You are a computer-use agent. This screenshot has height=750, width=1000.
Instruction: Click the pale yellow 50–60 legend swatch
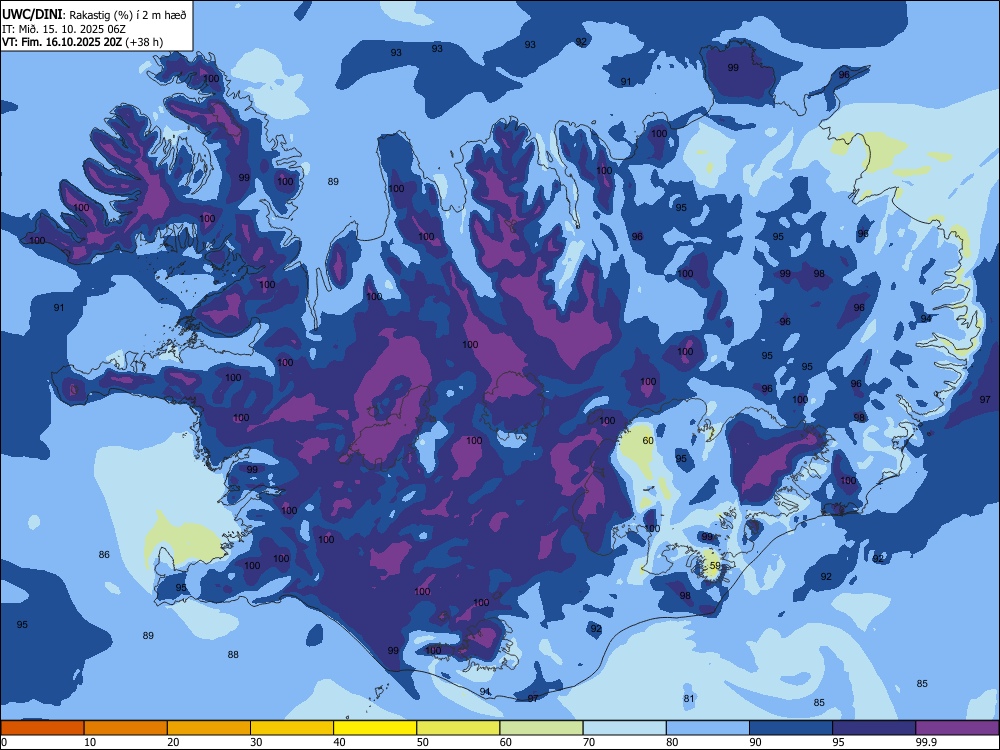(x=458, y=728)
